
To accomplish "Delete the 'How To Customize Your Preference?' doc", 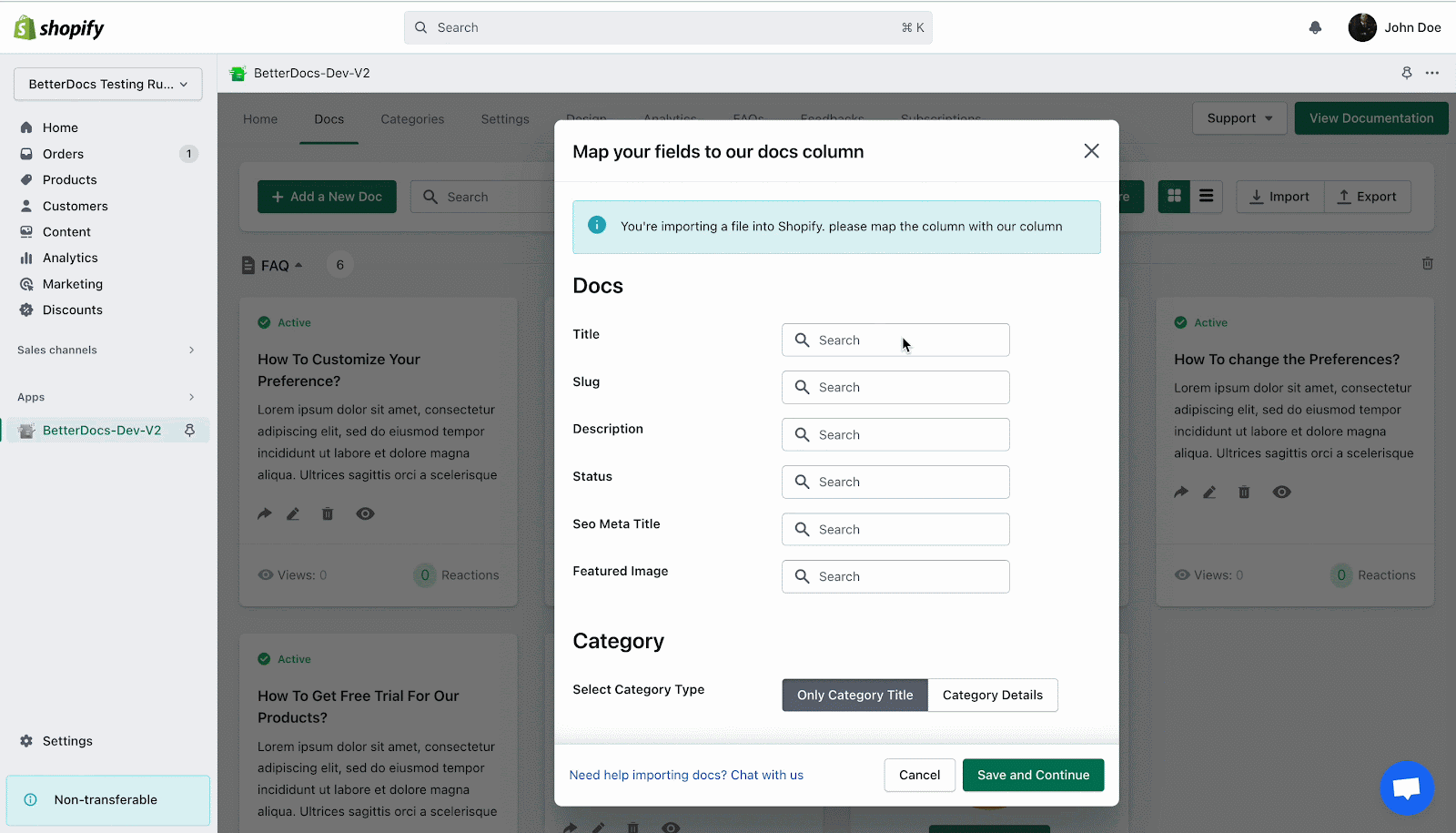I will 328,513.
